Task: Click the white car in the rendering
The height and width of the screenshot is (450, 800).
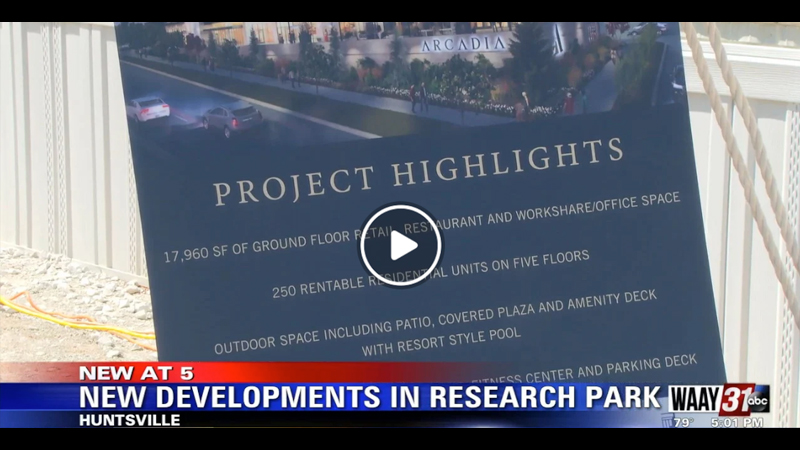Action: click(x=147, y=107)
